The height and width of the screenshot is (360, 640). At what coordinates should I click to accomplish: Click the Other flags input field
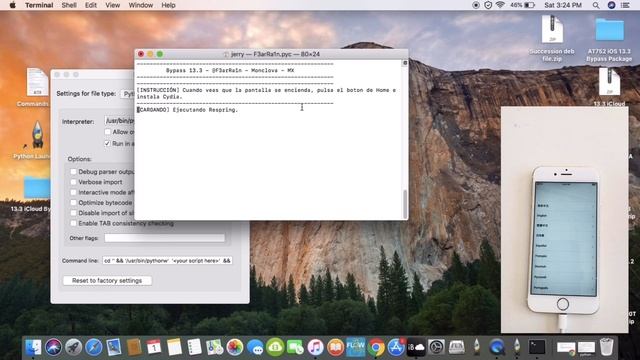pos(164,238)
